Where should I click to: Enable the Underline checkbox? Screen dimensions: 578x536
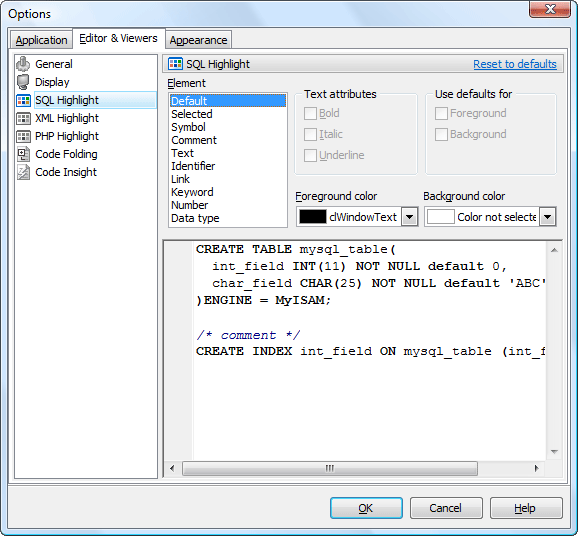(310, 155)
